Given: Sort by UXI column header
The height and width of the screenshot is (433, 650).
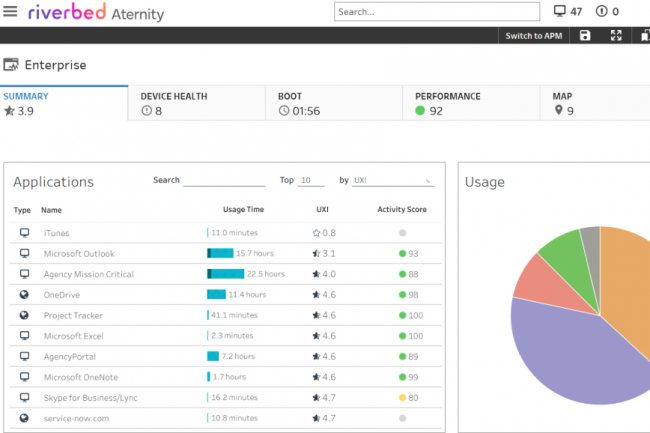Looking at the screenshot, I should (322, 210).
